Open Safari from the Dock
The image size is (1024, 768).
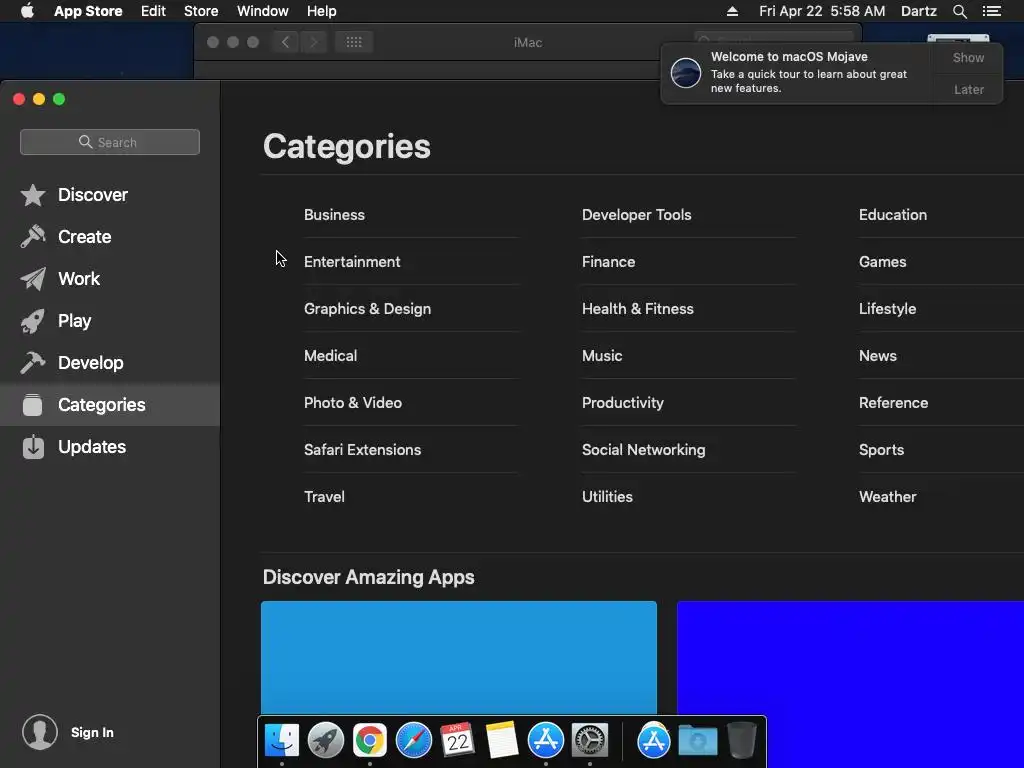[x=413, y=741]
